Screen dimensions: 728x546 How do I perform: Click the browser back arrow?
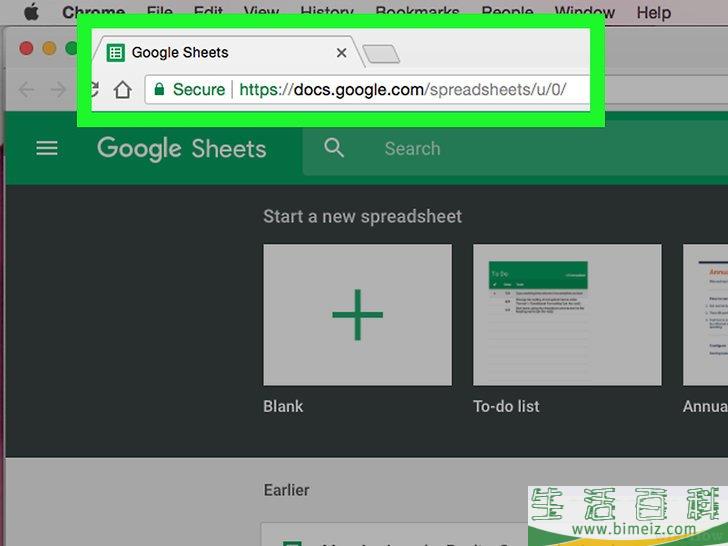27,90
